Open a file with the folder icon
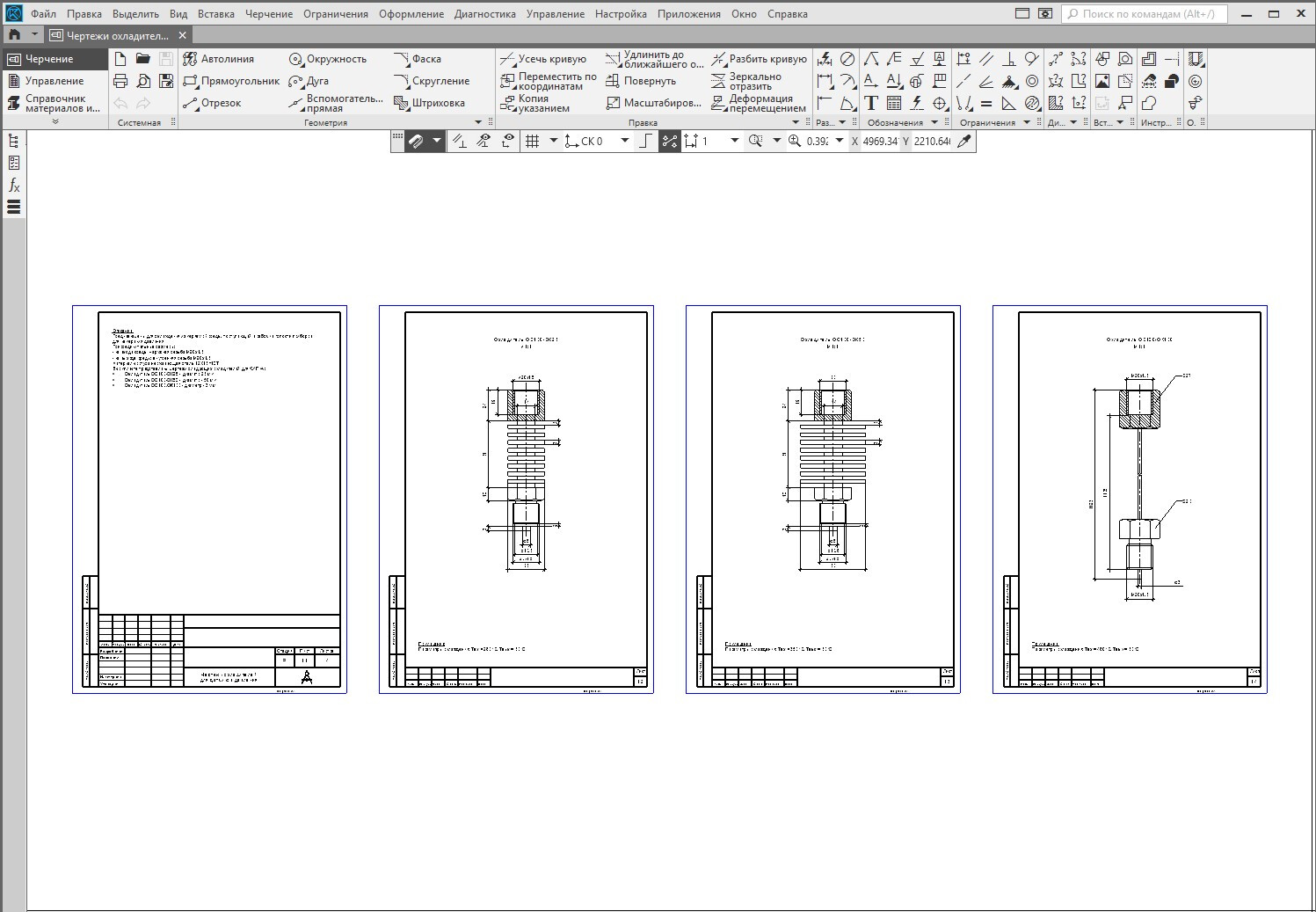This screenshot has height=912, width=1316. click(x=143, y=59)
